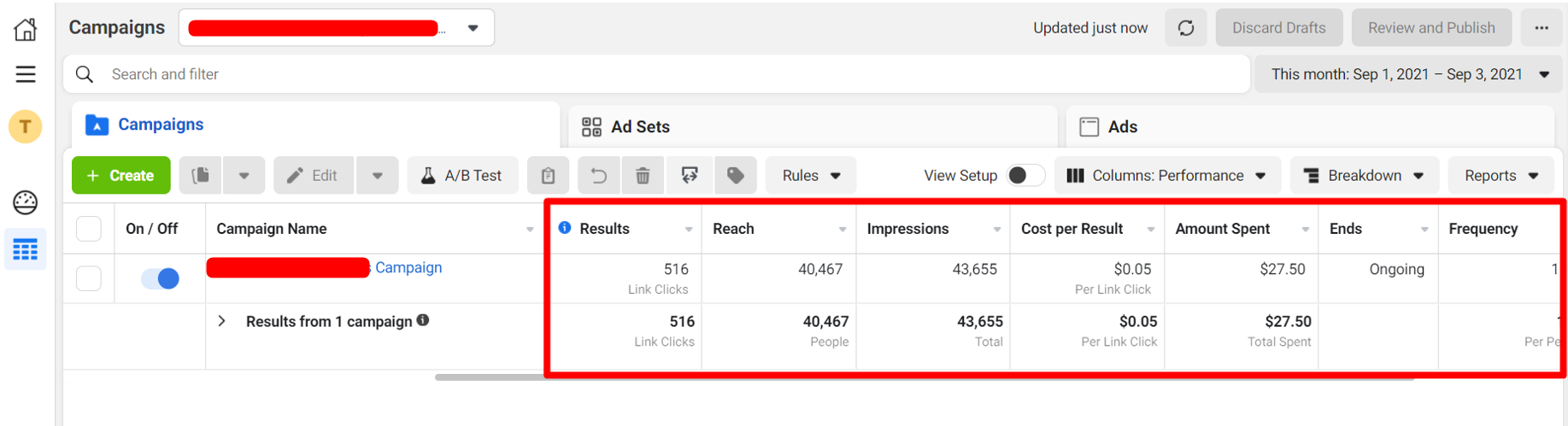Click the duplicate copy icon beside Create
This screenshot has height=426, width=1568.
tap(201, 176)
